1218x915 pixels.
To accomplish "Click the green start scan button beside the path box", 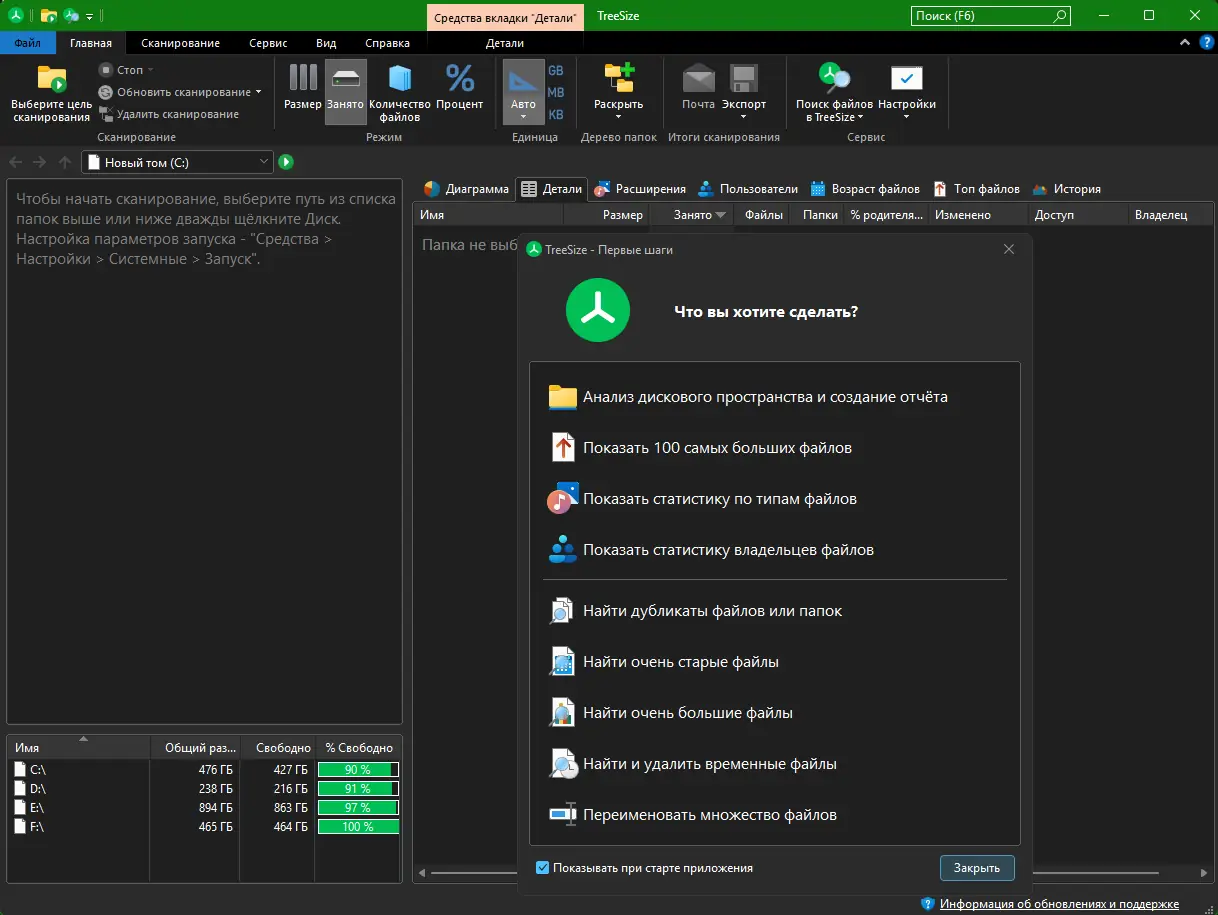I will point(286,162).
